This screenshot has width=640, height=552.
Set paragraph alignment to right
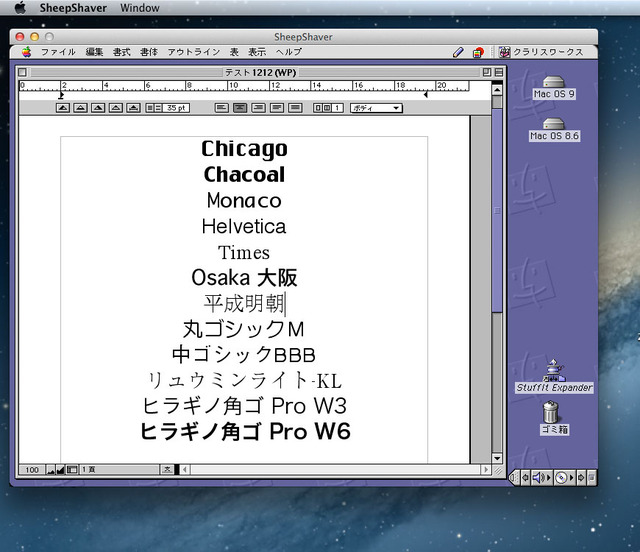(x=258, y=108)
